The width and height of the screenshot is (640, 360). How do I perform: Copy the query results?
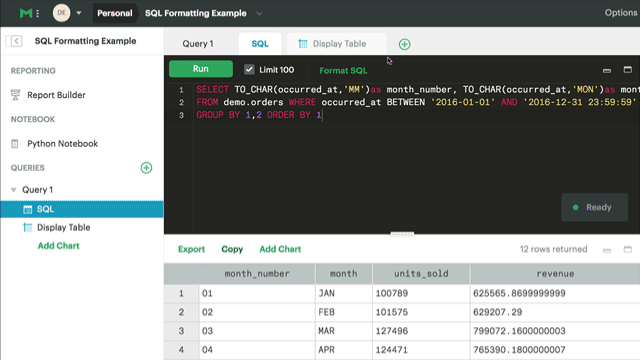coord(232,249)
